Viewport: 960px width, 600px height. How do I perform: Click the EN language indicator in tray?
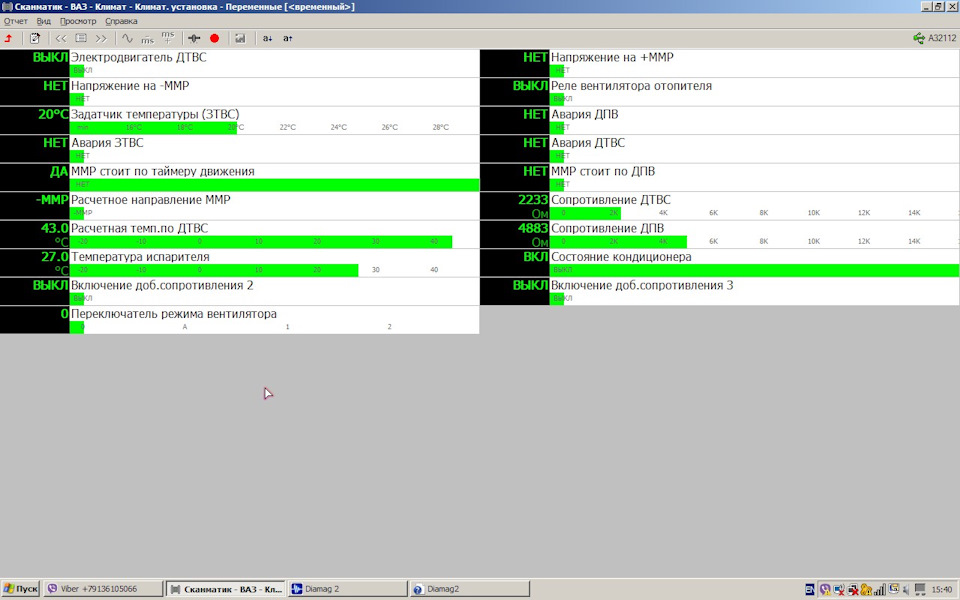click(809, 590)
